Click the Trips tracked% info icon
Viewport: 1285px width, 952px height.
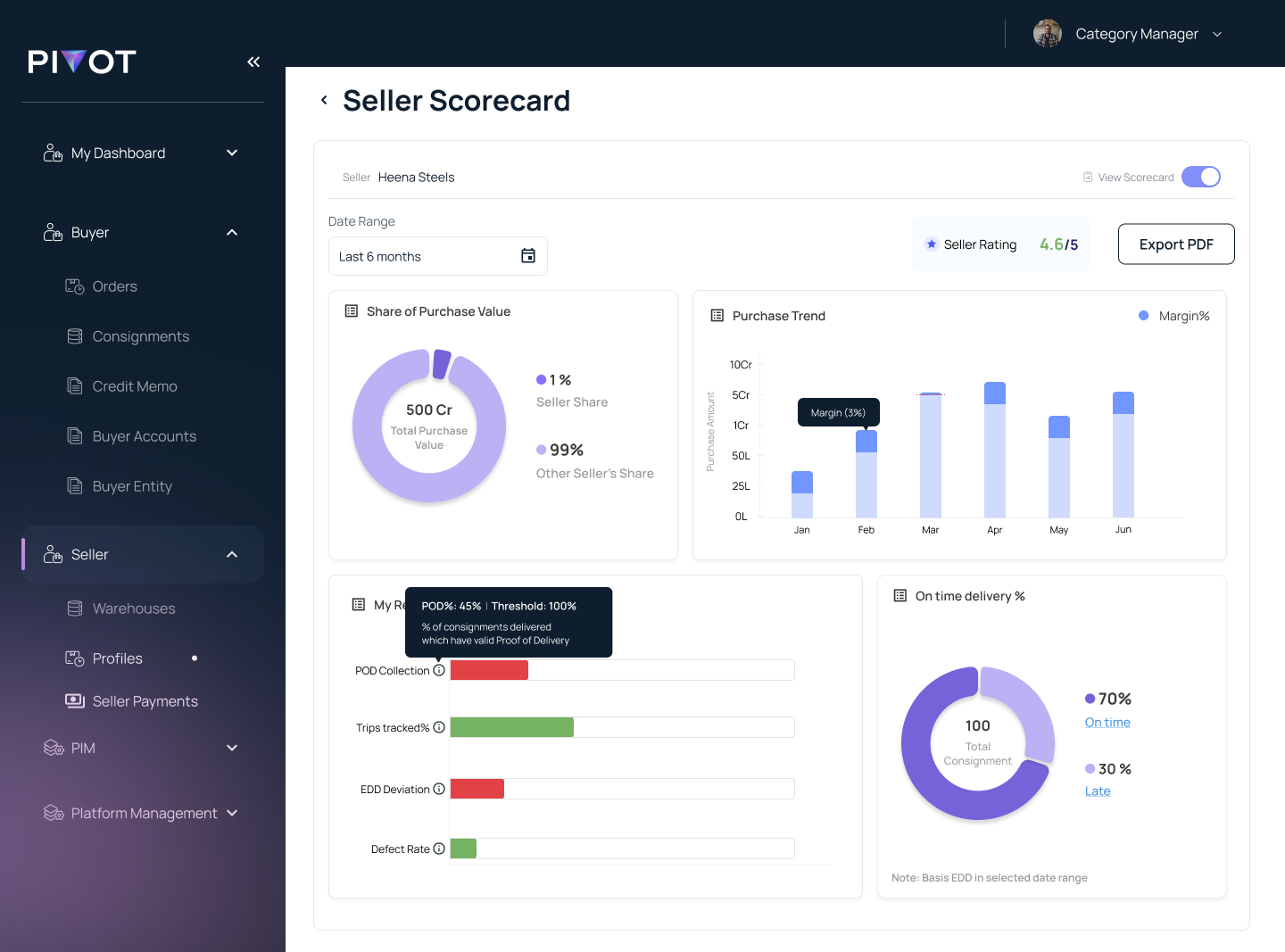(x=439, y=727)
